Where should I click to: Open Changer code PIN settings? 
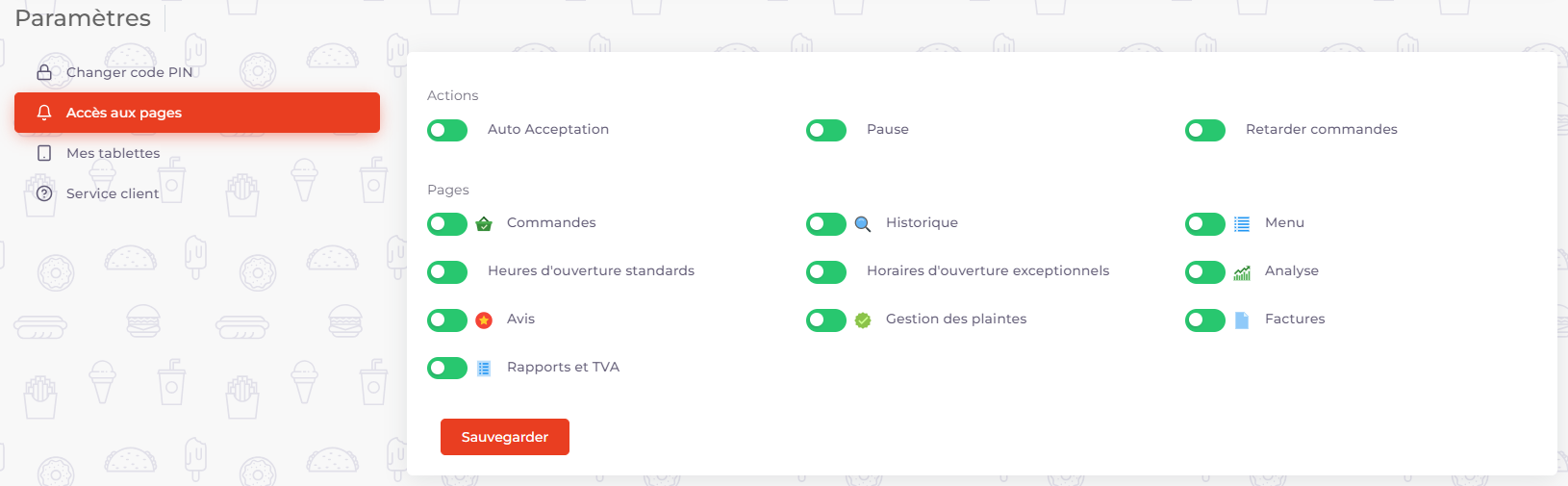[129, 72]
